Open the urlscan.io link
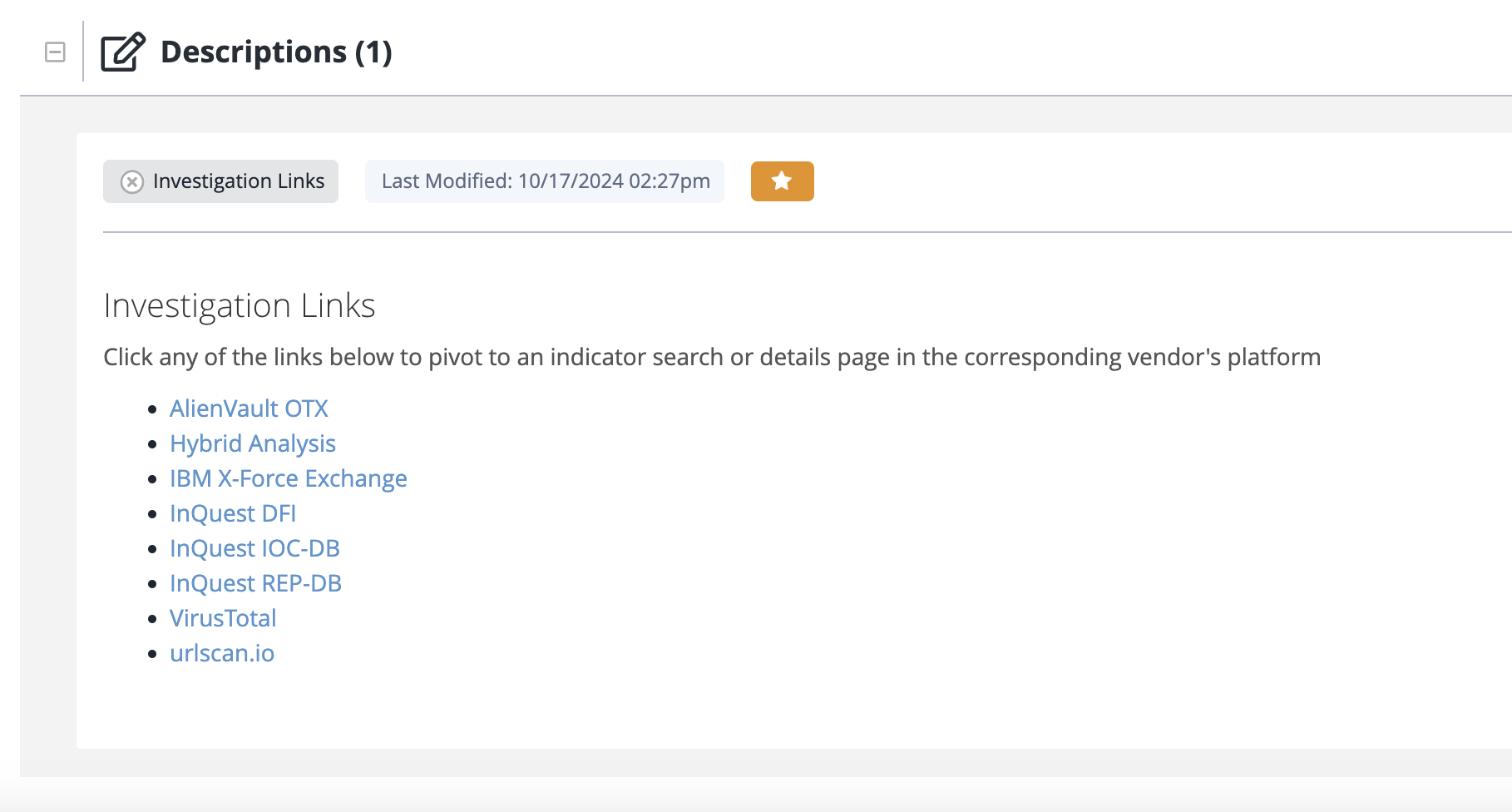Image resolution: width=1512 pixels, height=812 pixels. point(222,653)
